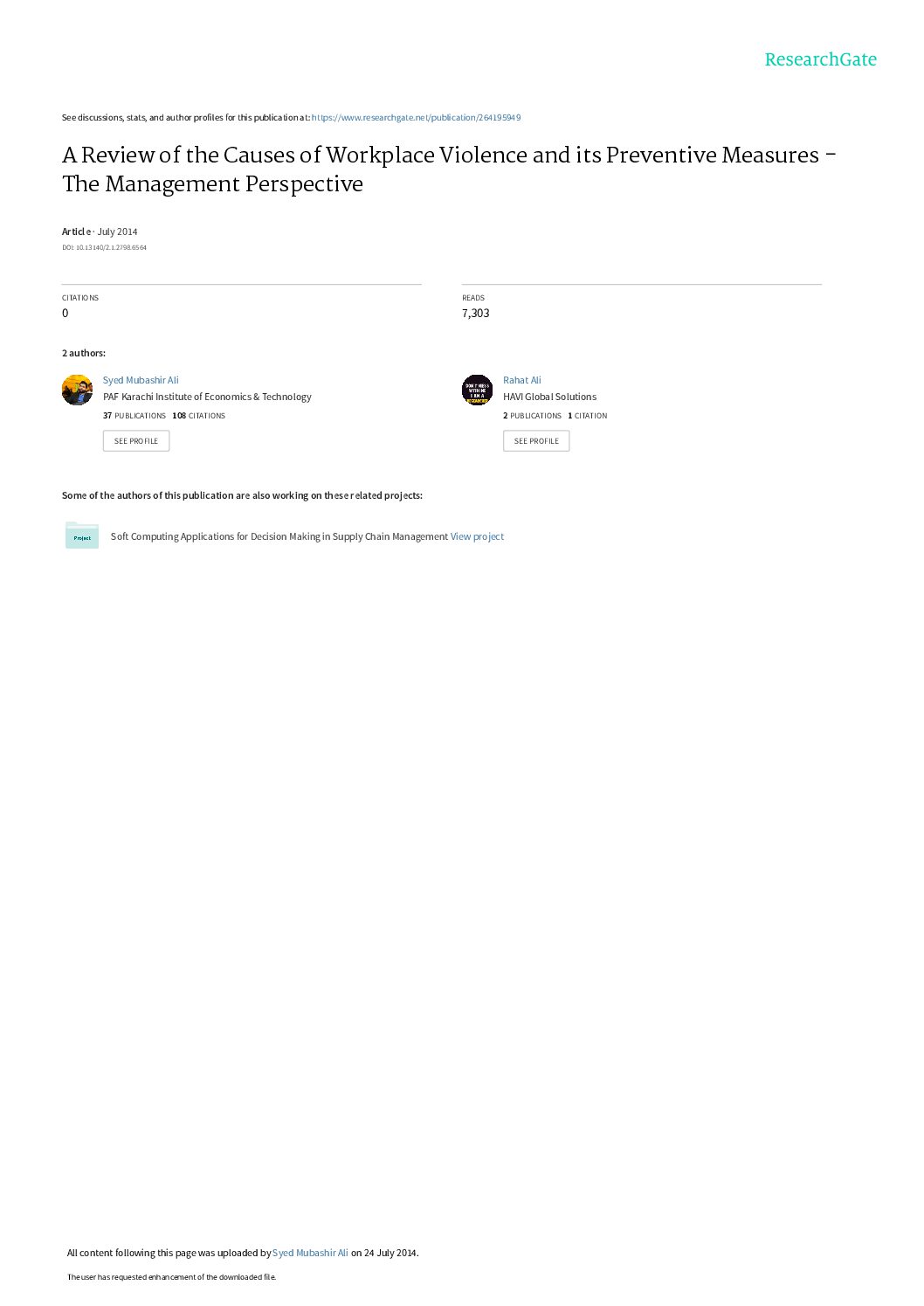Click SEE PROFILE under Syed Mubashir Ali
The image size is (924, 1306).
136,441
